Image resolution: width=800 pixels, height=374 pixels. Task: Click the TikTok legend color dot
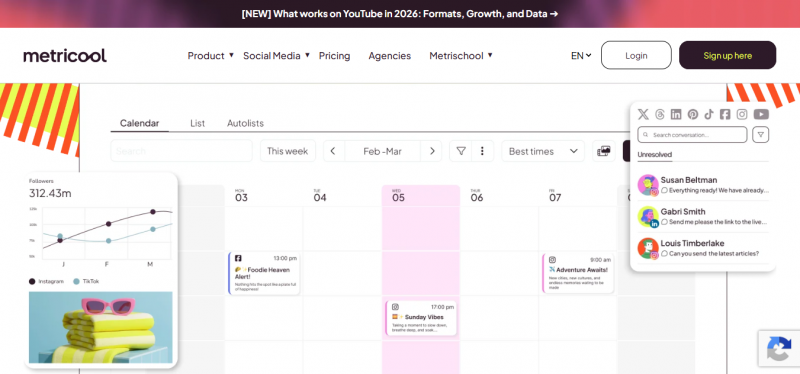click(77, 281)
